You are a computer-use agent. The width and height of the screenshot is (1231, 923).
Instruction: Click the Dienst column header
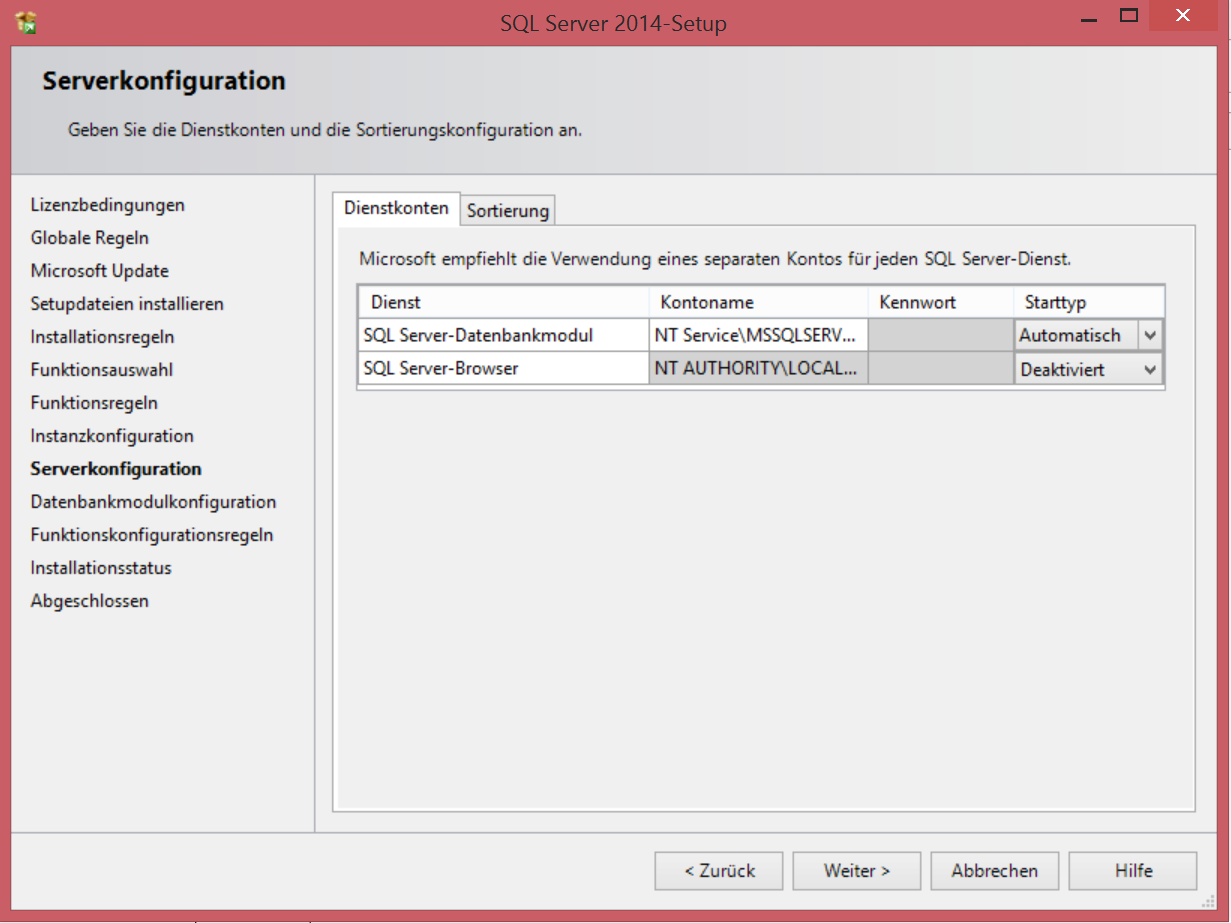point(502,302)
